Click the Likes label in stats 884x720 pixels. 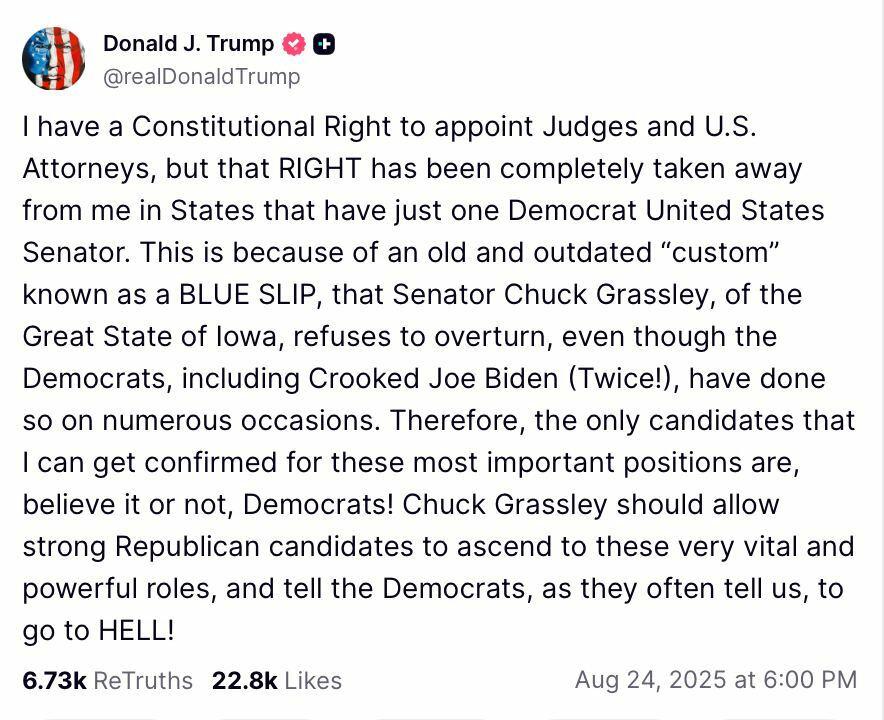[313, 680]
